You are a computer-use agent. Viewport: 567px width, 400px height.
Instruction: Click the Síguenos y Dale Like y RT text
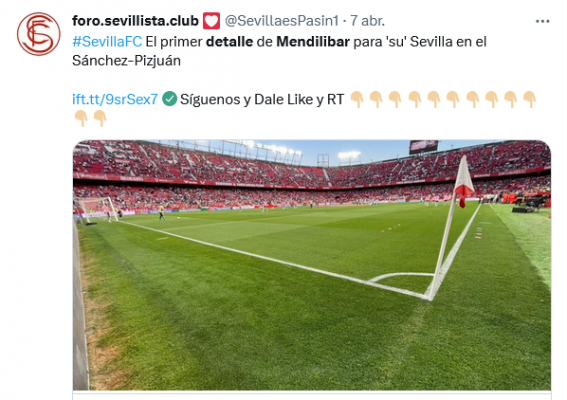click(262, 99)
